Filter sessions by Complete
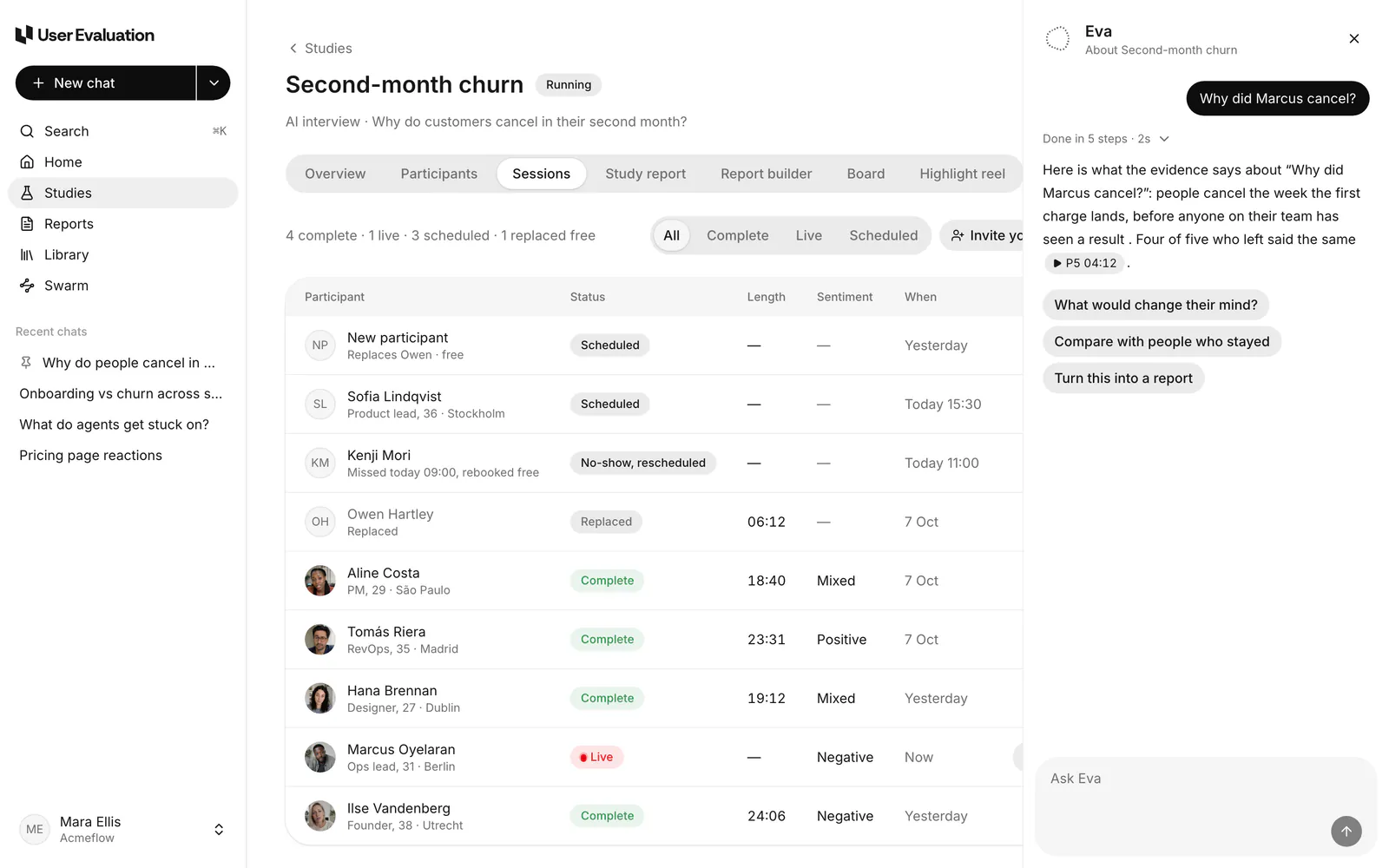This screenshot has height=868, width=1389. click(x=738, y=235)
